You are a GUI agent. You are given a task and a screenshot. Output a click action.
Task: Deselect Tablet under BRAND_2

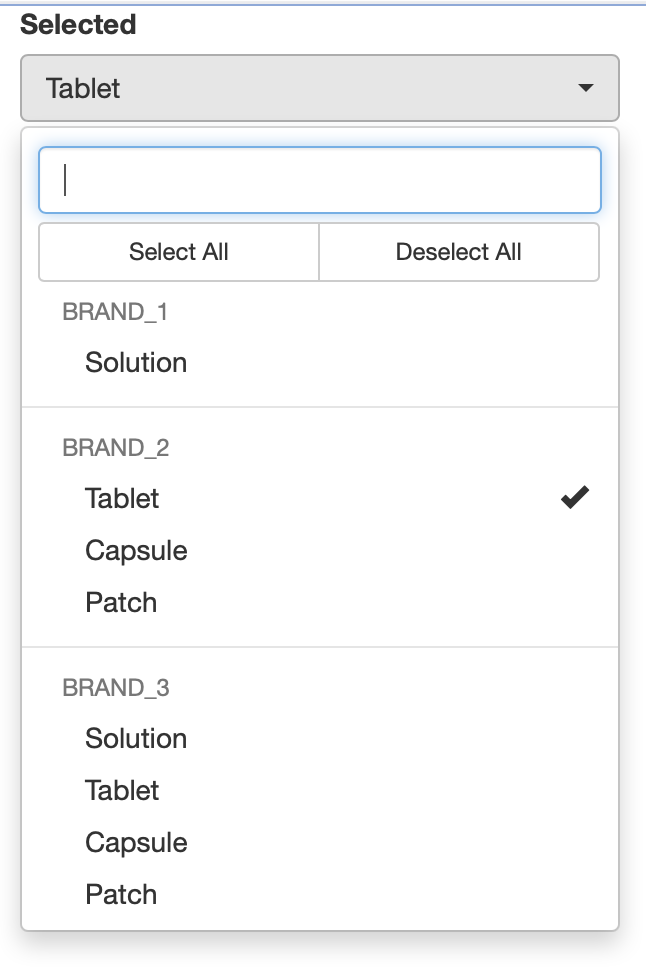coord(122,497)
